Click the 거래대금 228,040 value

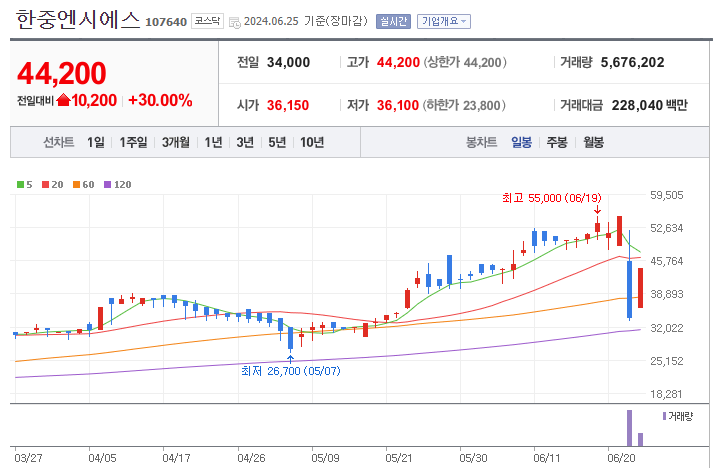638,106
